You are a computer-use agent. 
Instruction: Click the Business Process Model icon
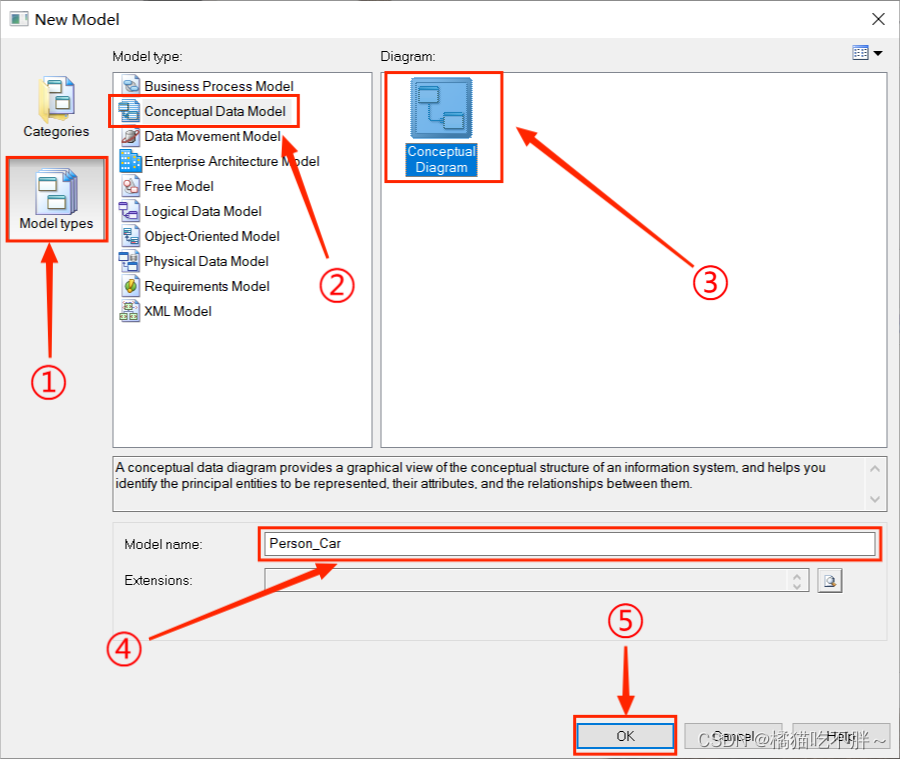pos(131,86)
